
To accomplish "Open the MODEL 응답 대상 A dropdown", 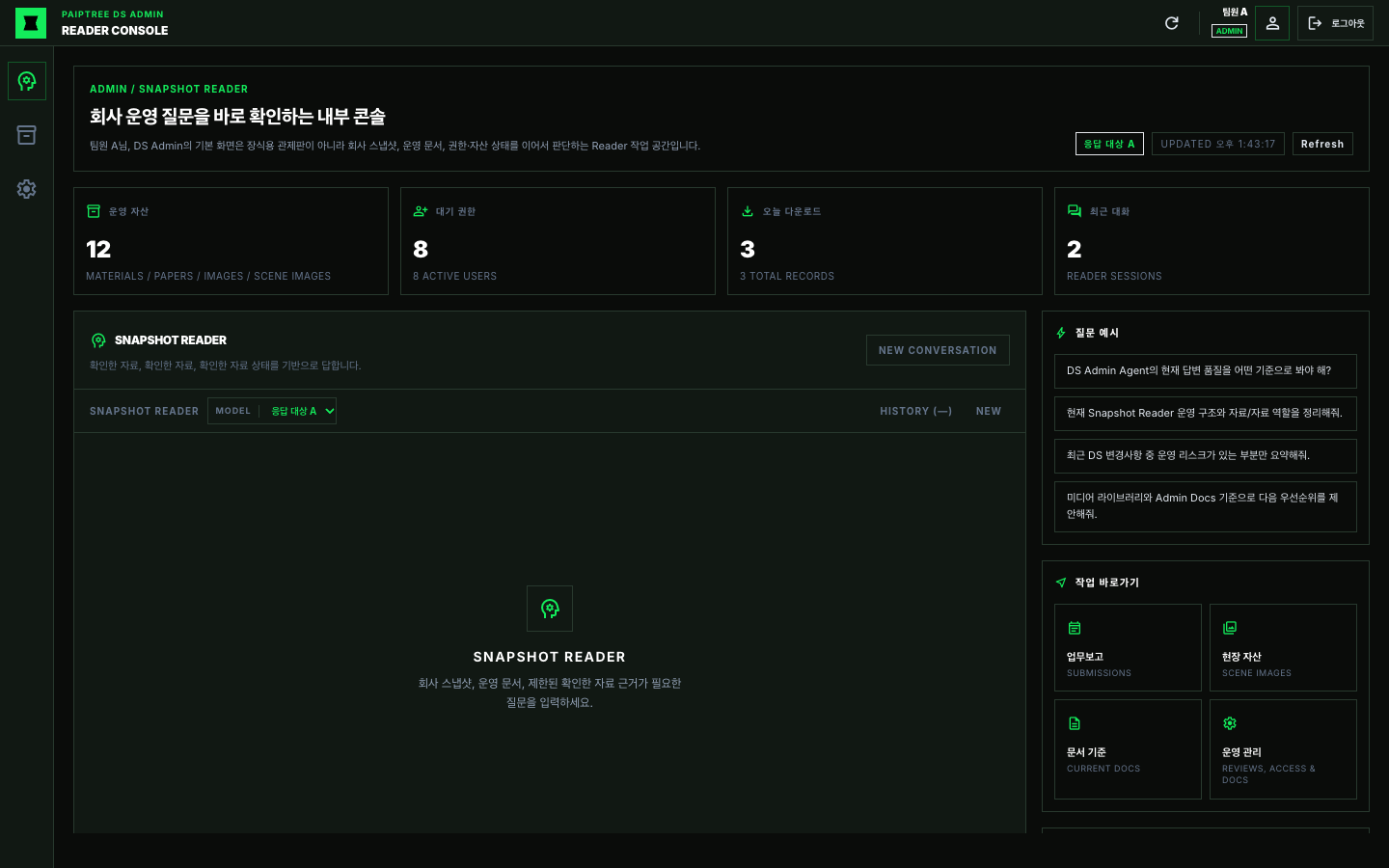I will (272, 411).
